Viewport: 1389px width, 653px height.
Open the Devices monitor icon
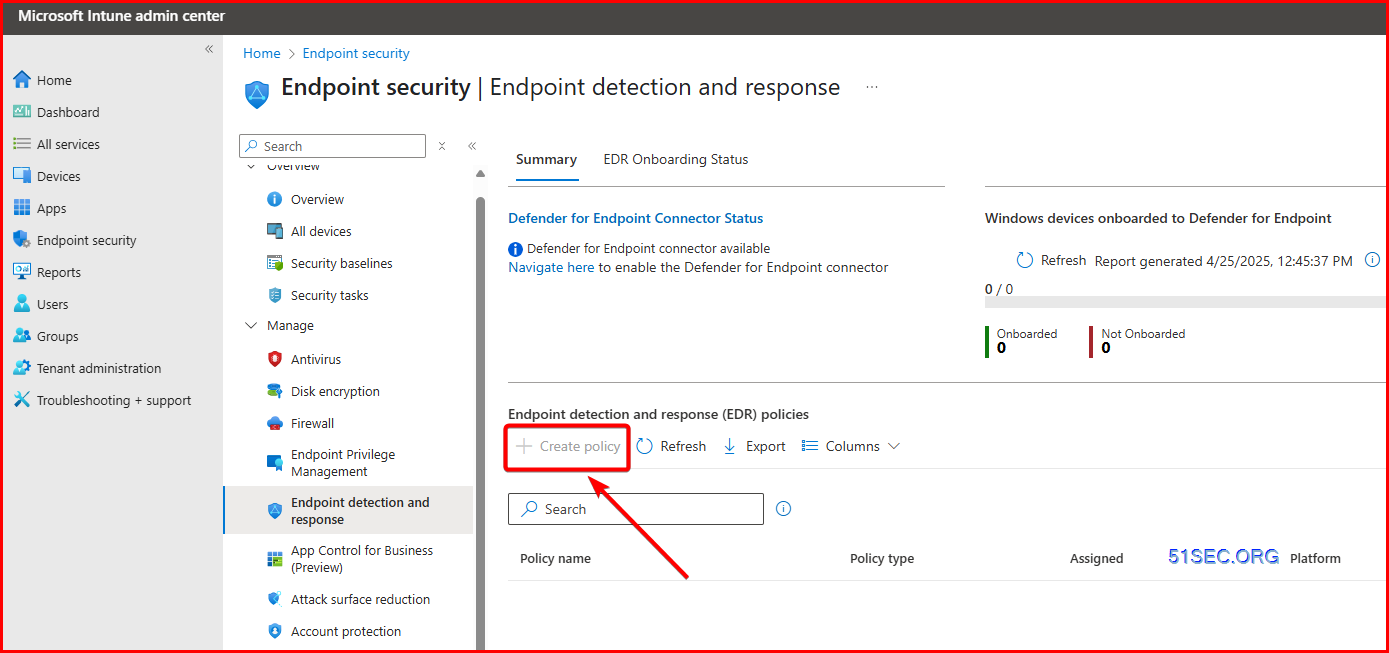coord(22,176)
